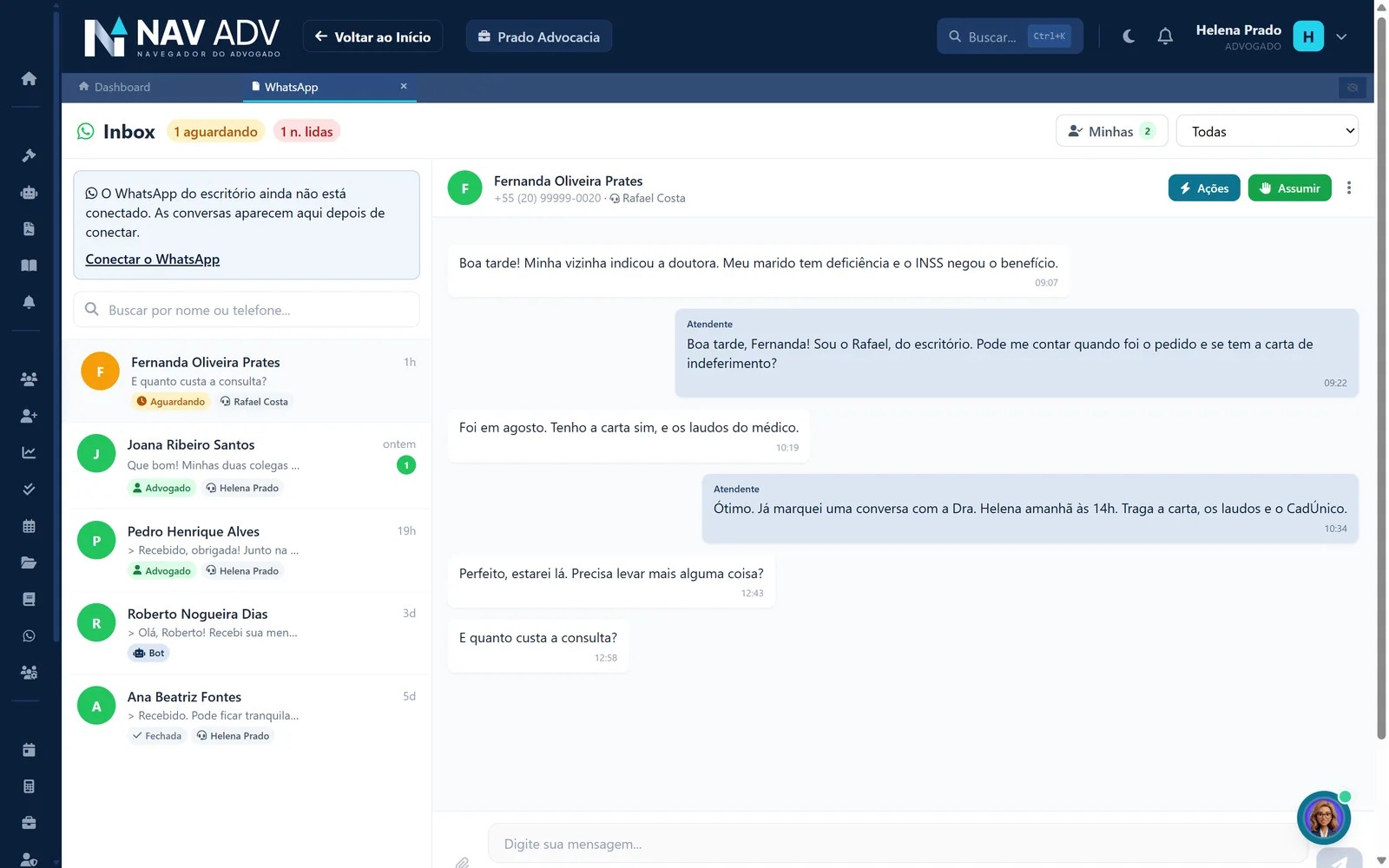Click the Buscar global search field

[1010, 36]
